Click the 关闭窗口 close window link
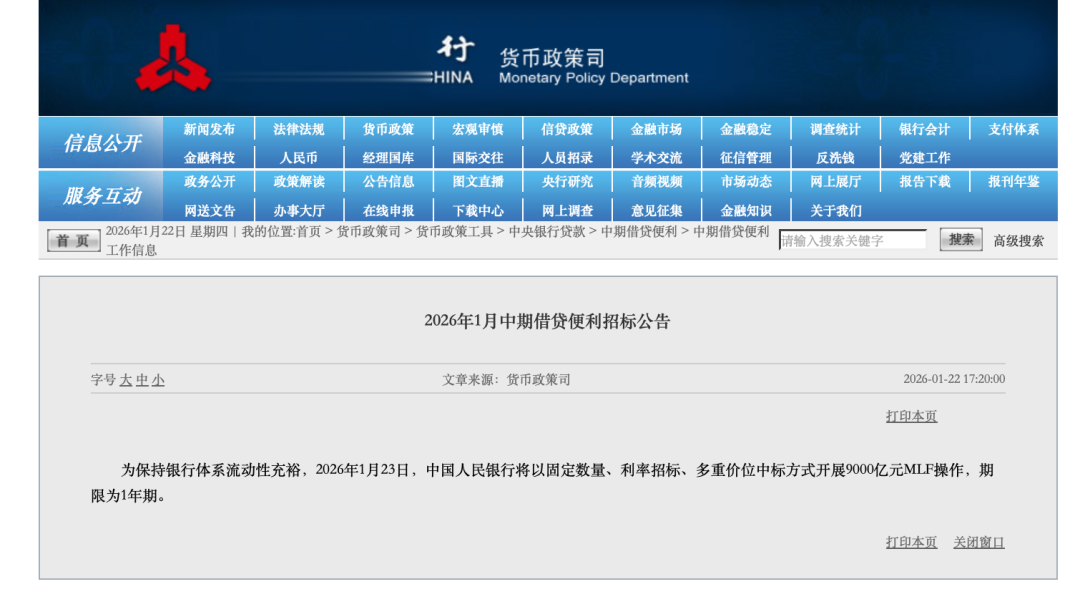 point(980,542)
